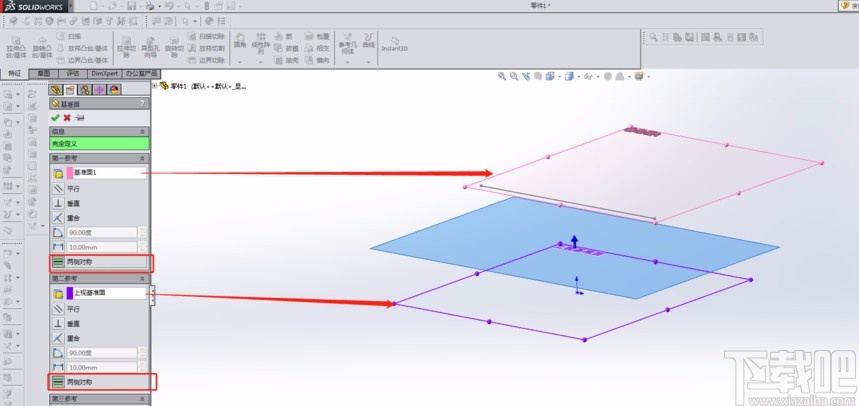Viewport: 859px width, 406px height.
Task: Expand the 零件1 feature tree node
Action: click(155, 86)
